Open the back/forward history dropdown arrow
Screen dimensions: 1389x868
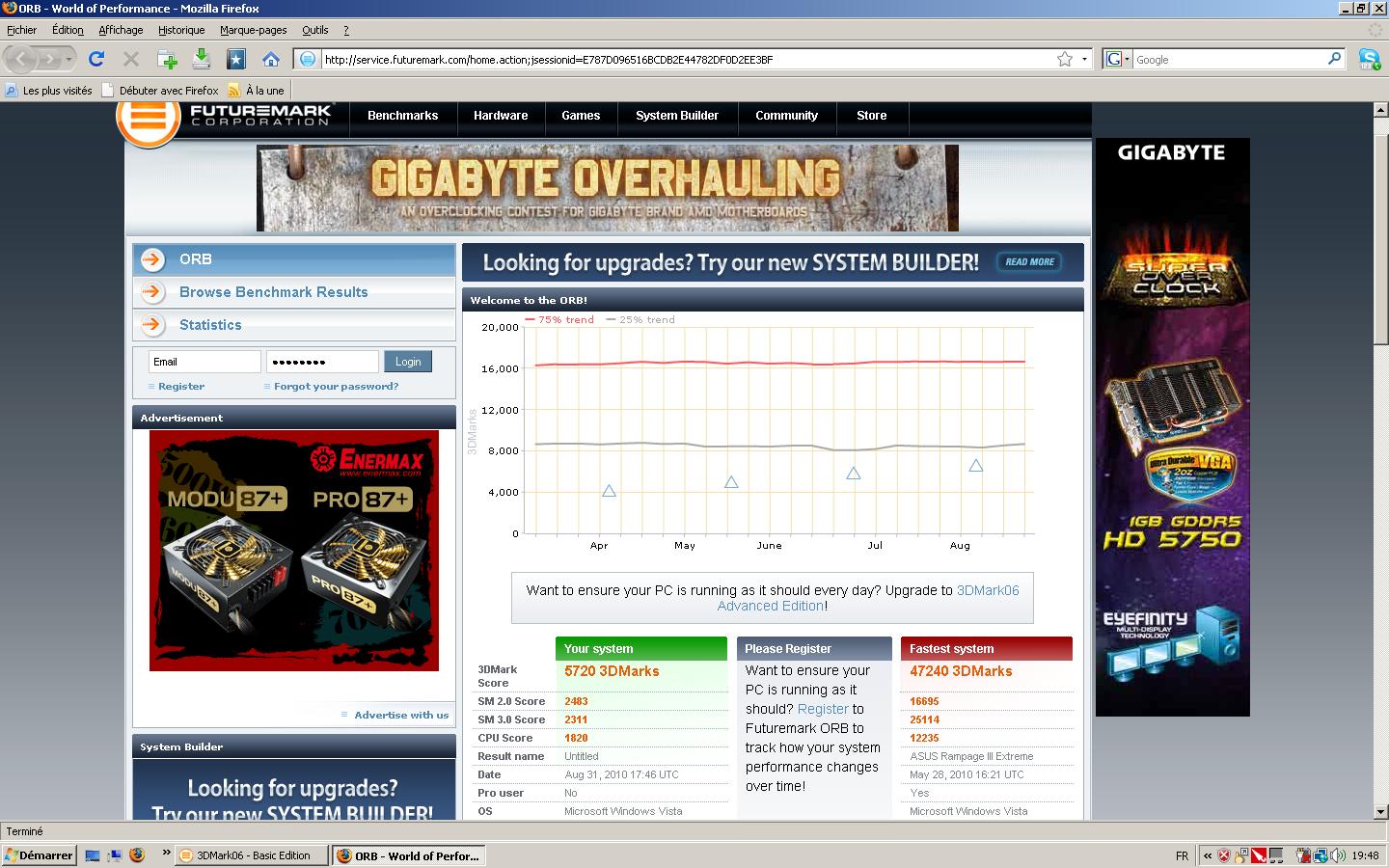[68, 60]
